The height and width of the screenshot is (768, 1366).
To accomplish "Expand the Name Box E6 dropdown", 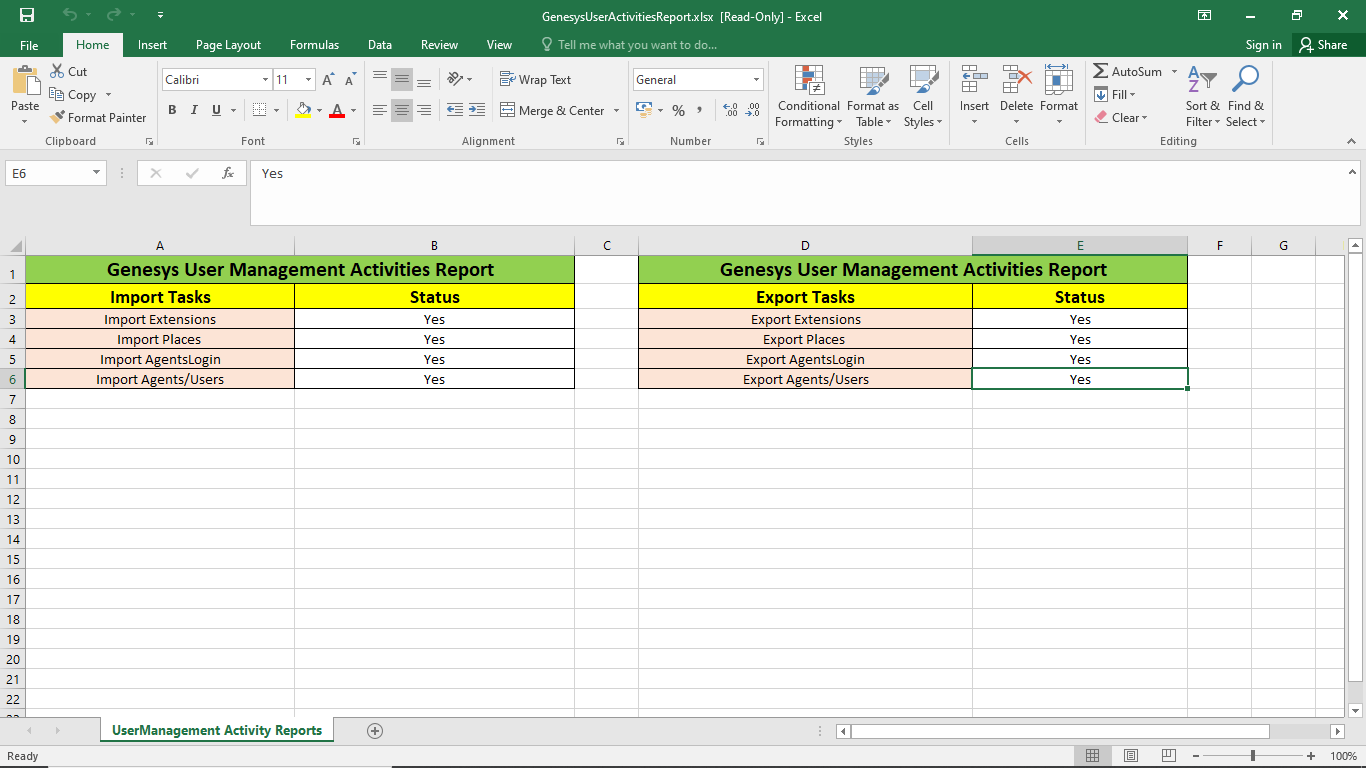I will [97, 173].
